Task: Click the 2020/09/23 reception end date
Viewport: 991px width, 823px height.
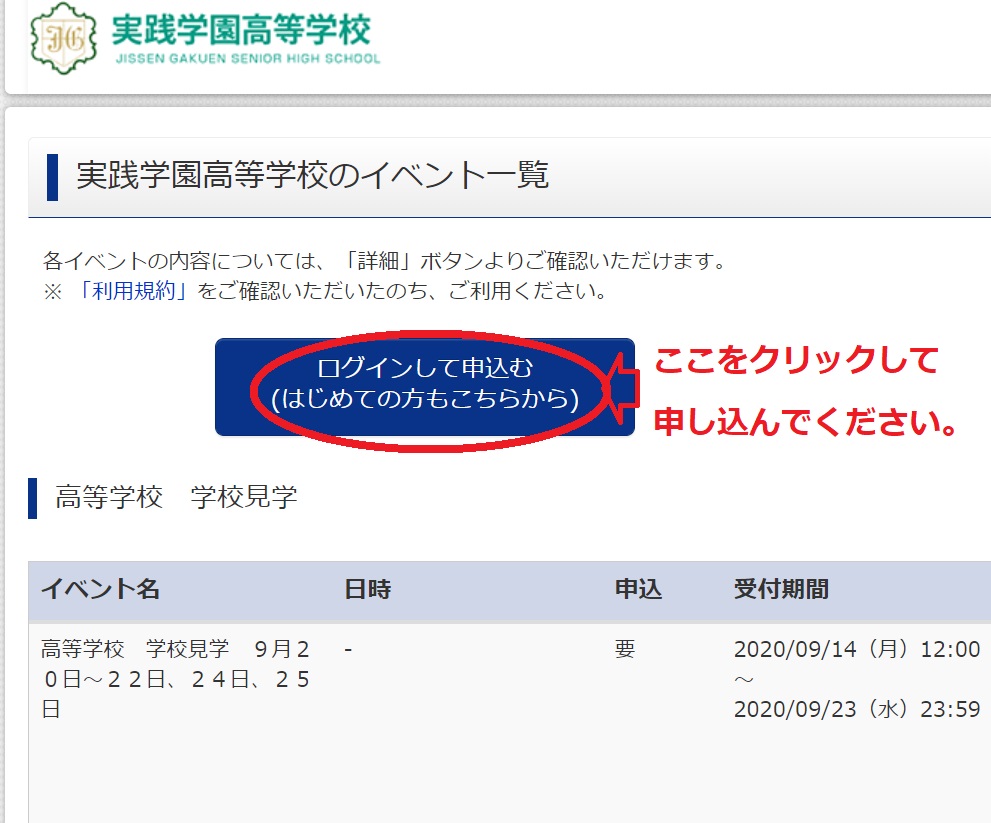Action: pyautogui.click(x=856, y=709)
